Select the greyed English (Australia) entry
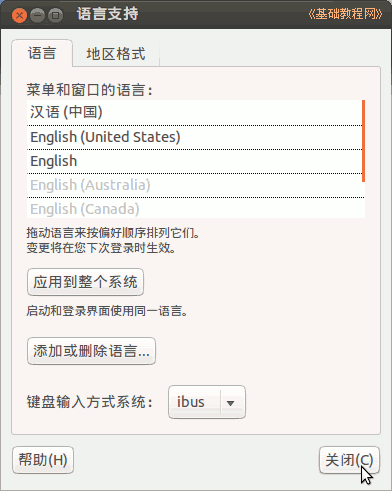This screenshot has width=392, height=491. (194, 185)
